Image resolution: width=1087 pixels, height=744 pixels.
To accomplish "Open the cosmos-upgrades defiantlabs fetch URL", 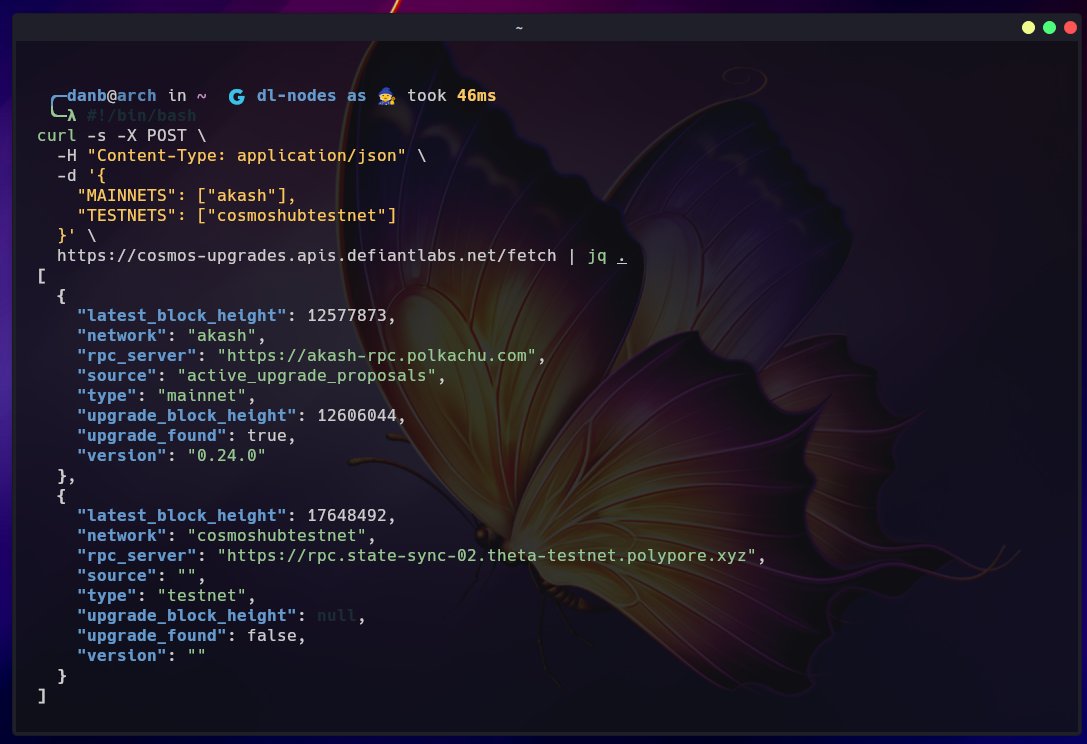I will tap(306, 256).
